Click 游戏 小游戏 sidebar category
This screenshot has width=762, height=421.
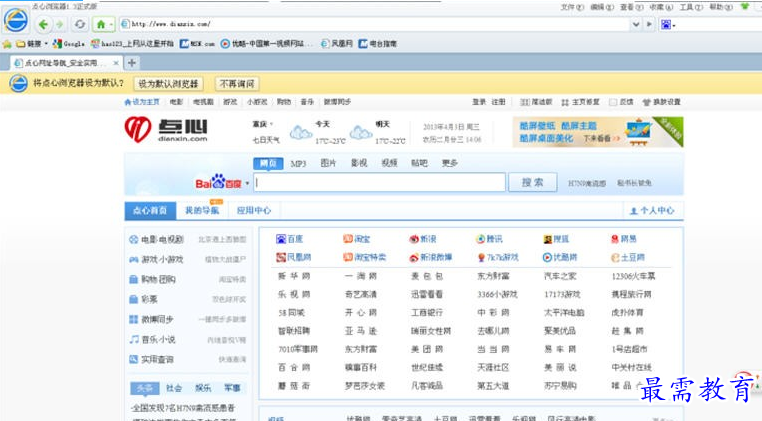[x=156, y=260]
